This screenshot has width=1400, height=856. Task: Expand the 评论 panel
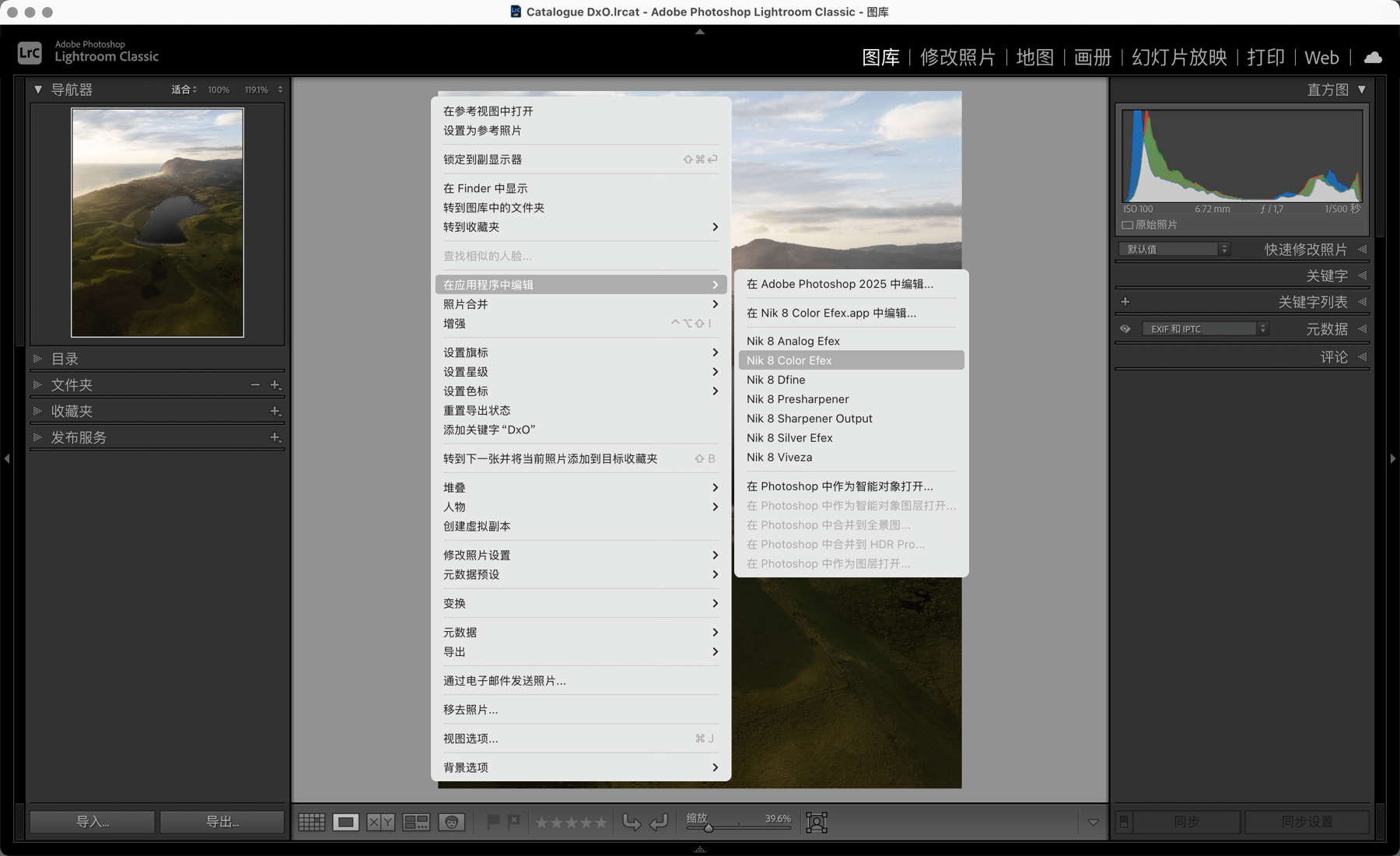(x=1362, y=356)
